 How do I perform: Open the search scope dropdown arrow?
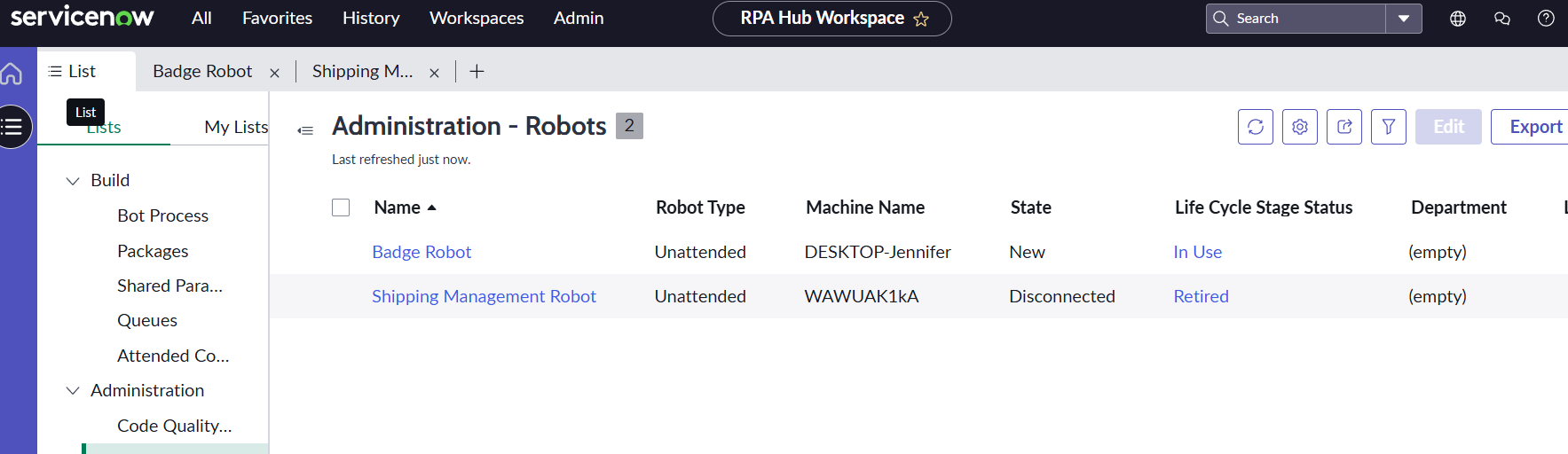tap(1403, 19)
